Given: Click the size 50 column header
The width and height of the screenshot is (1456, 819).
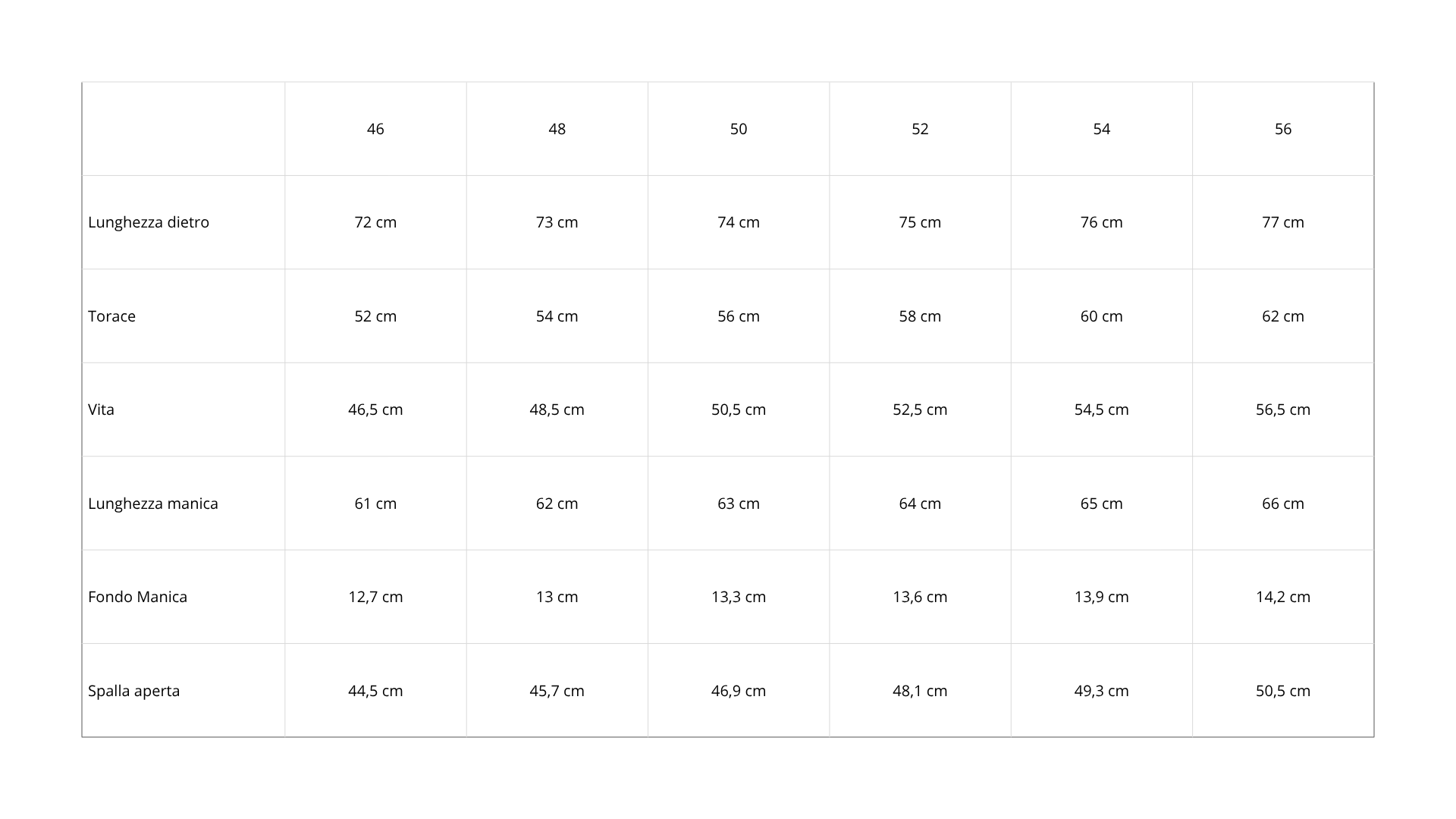Looking at the screenshot, I should [739, 129].
